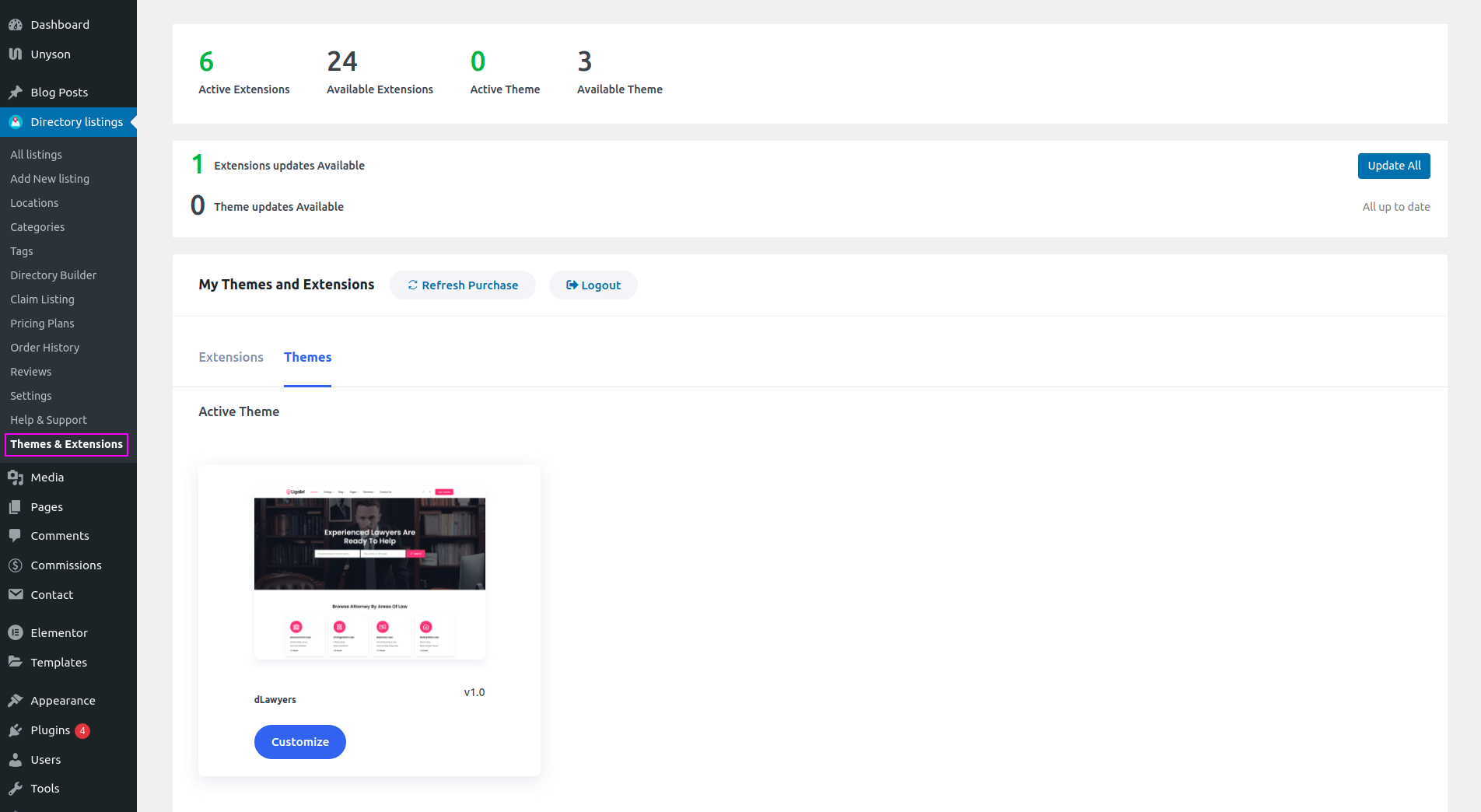Viewport: 1481px width, 812px height.
Task: Open Pages using its icon
Action: tap(16, 507)
